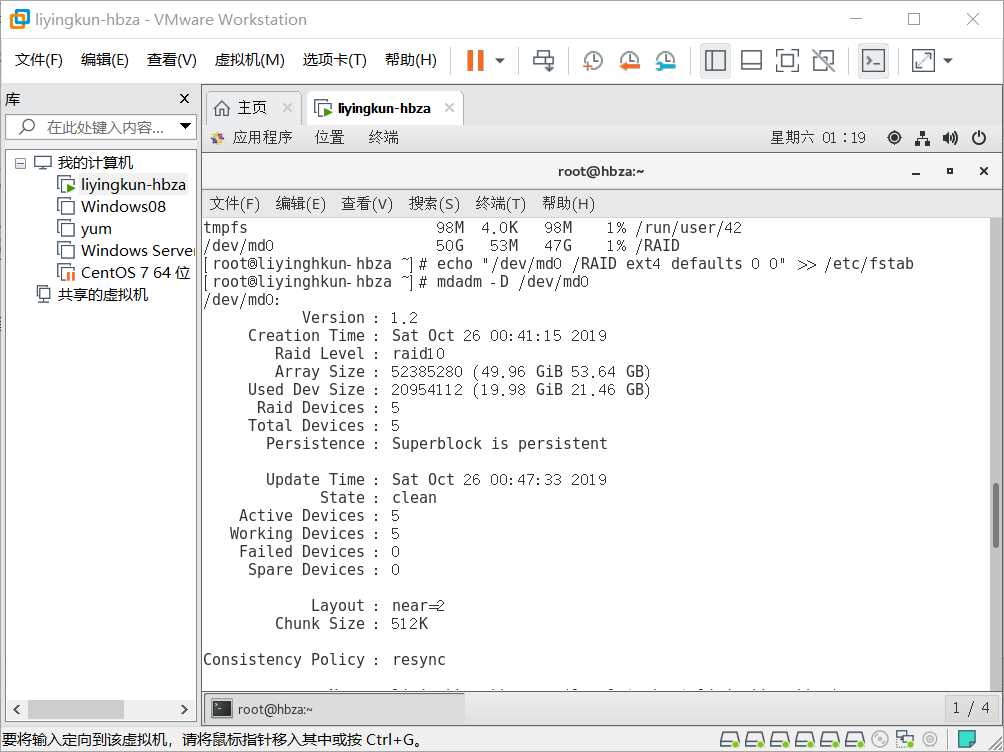
Task: Open the guest 位置 menu
Action: (330, 138)
